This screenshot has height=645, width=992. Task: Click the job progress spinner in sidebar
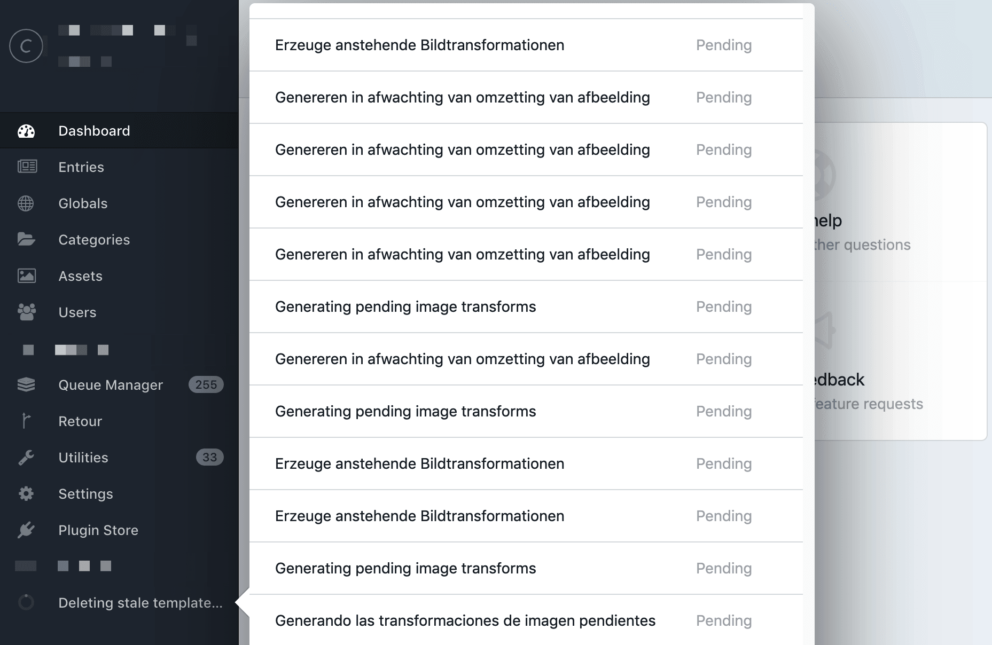tap(27, 603)
